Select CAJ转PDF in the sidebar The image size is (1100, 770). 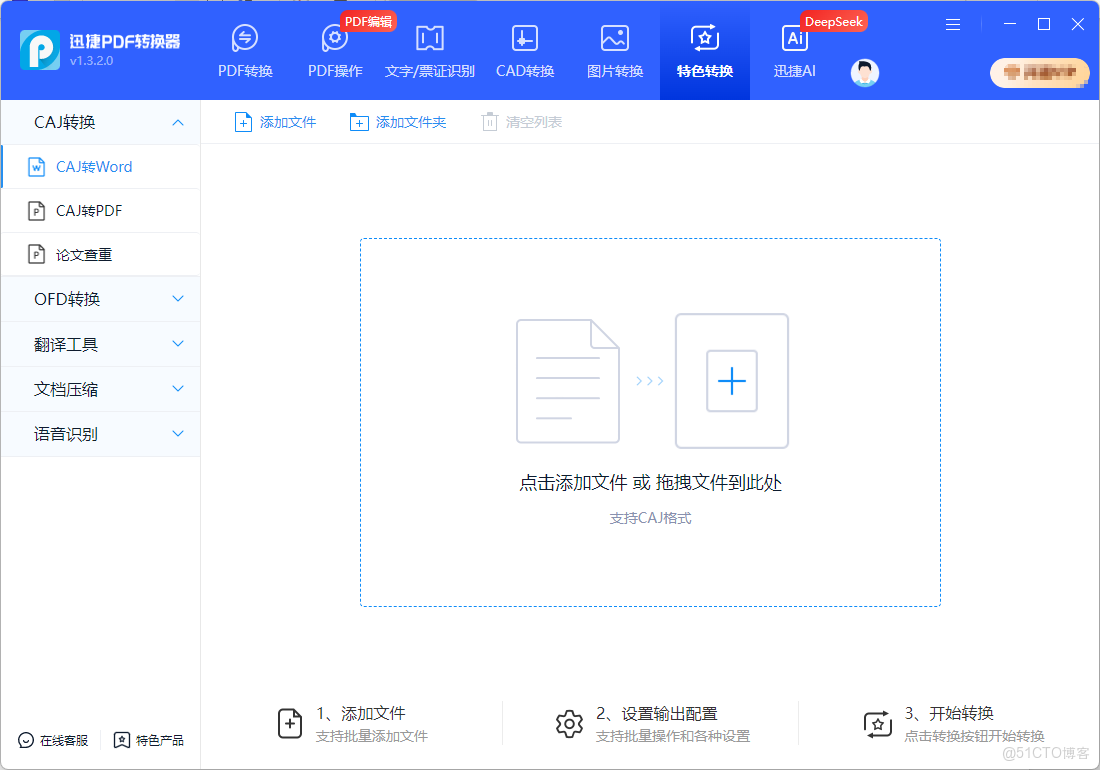tap(100, 210)
